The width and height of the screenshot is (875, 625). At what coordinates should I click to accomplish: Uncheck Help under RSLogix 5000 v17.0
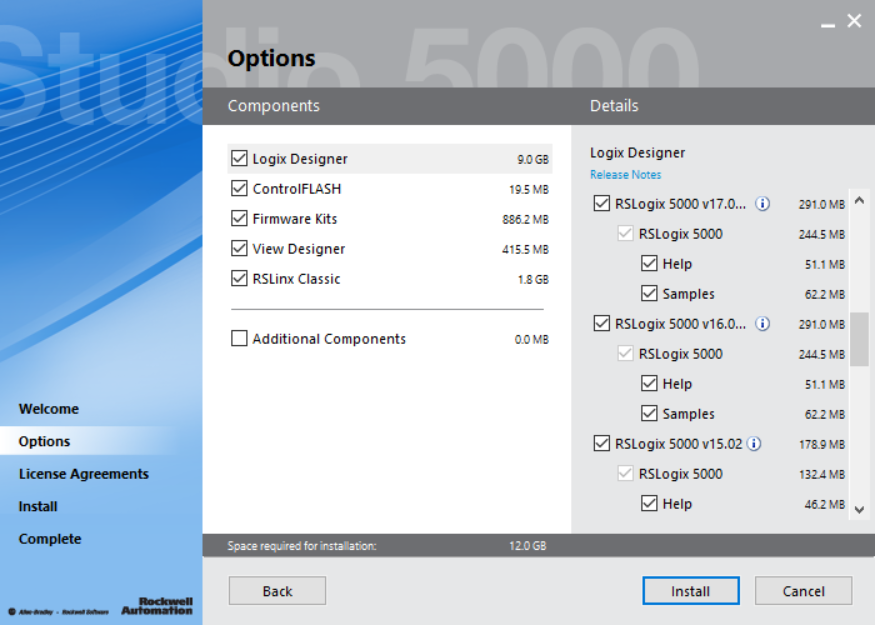[649, 263]
